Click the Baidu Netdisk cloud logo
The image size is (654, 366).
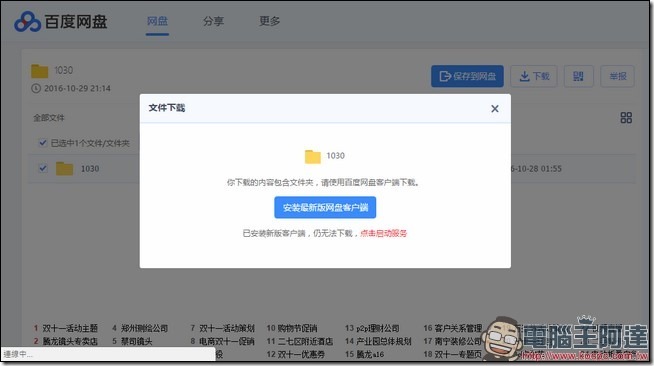[x=27, y=22]
